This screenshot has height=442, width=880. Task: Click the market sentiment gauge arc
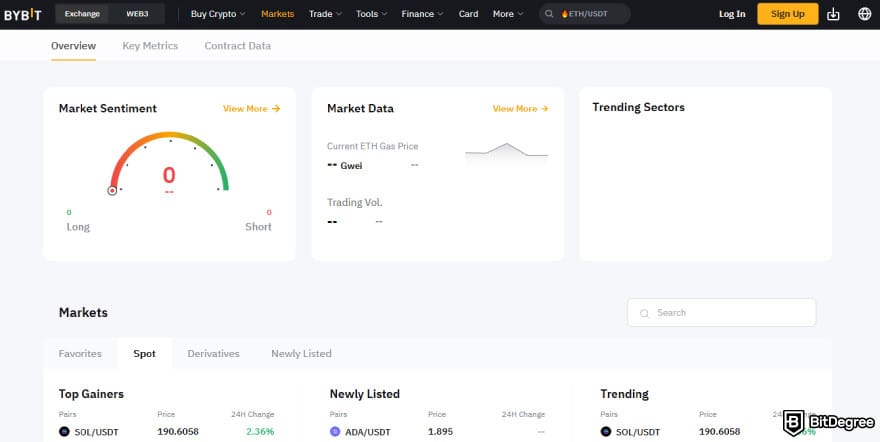tap(169, 162)
